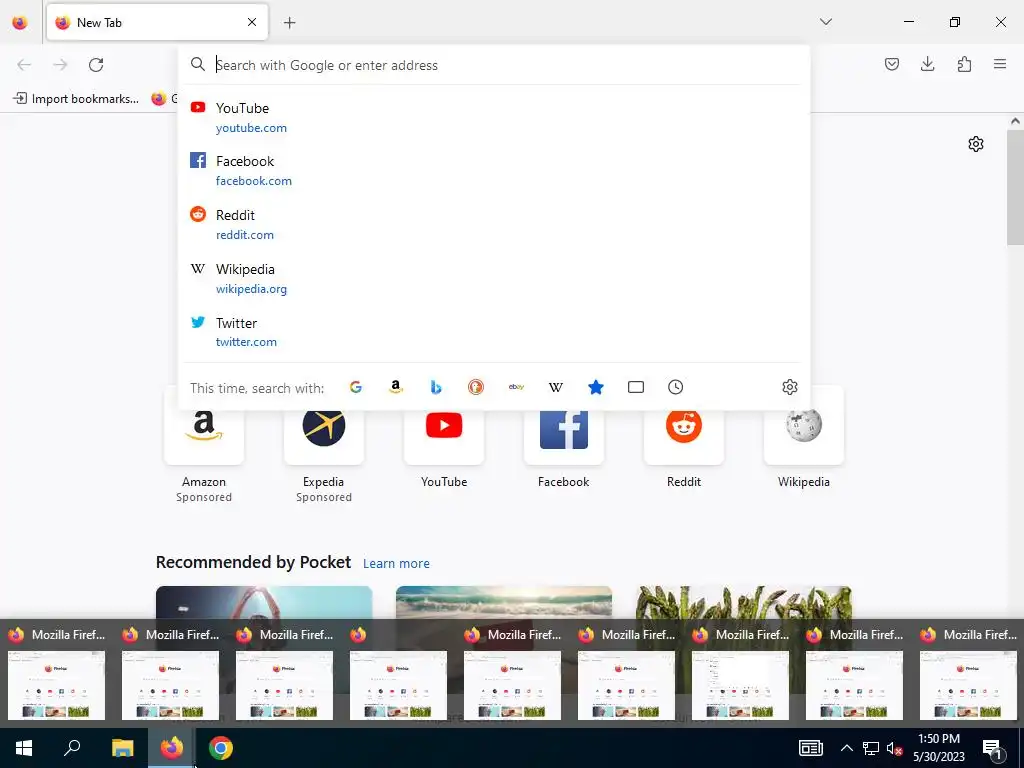Select the Facebook suggestion row
The height and width of the screenshot is (768, 1024).
pyautogui.click(x=493, y=170)
